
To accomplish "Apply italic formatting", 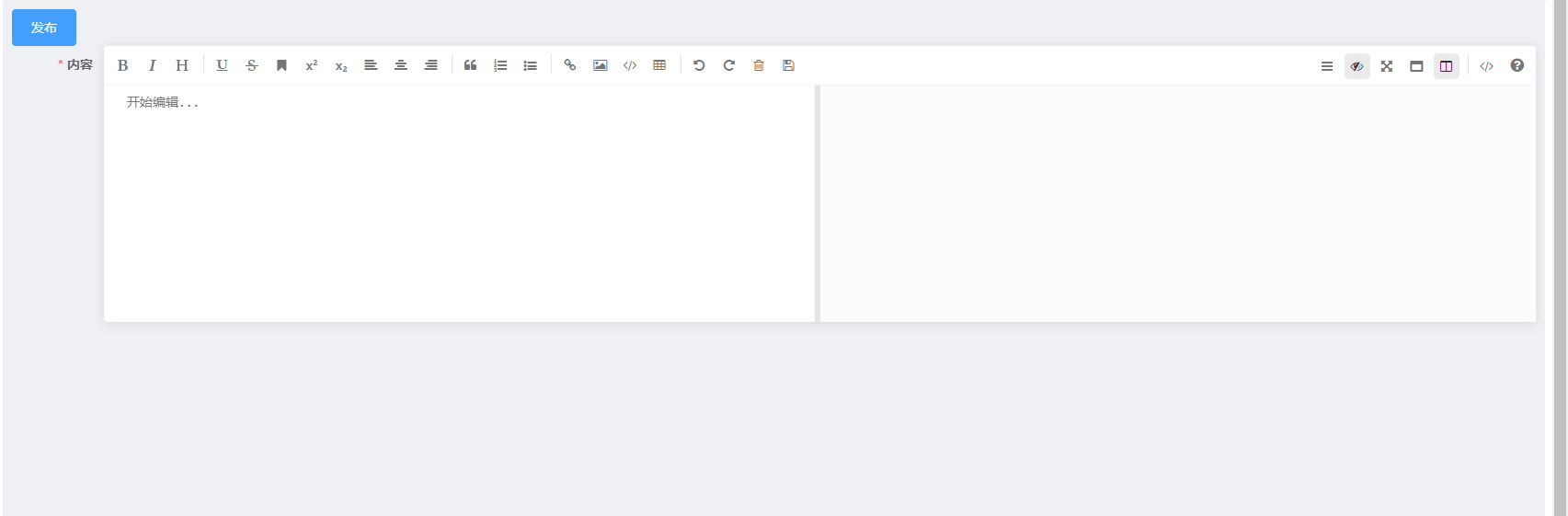I will 152,65.
